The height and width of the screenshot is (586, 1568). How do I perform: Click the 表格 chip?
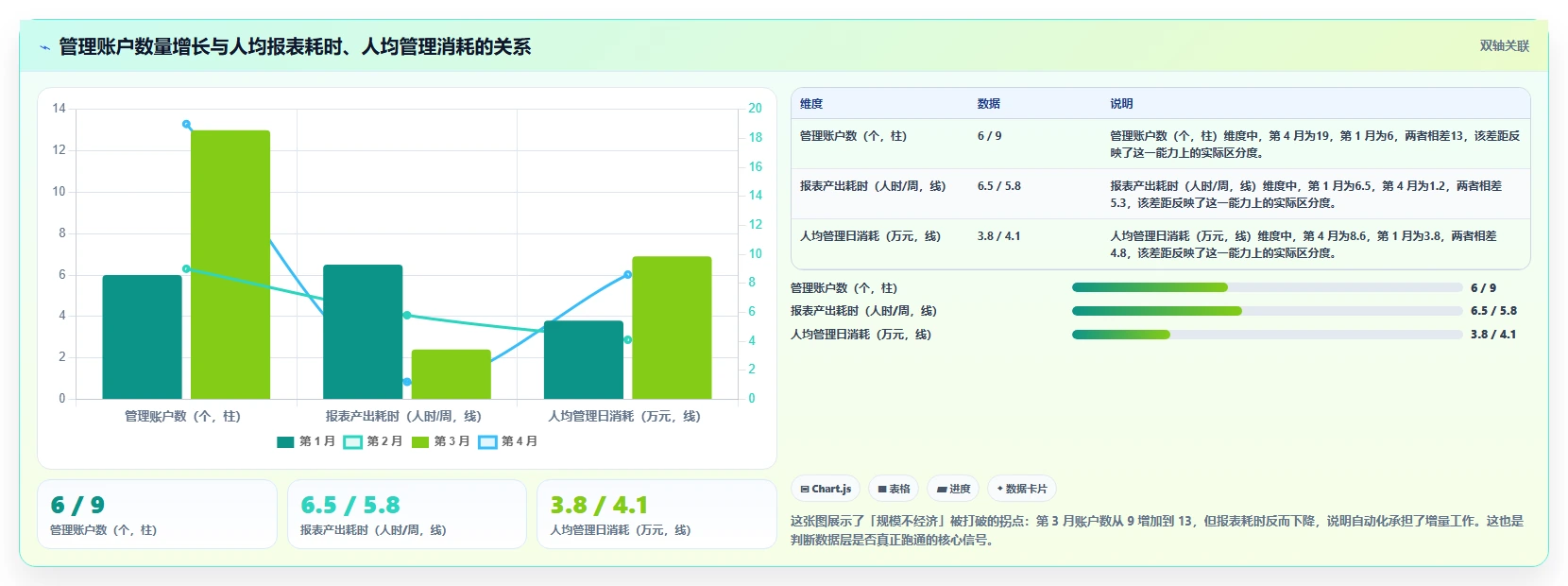tap(894, 489)
